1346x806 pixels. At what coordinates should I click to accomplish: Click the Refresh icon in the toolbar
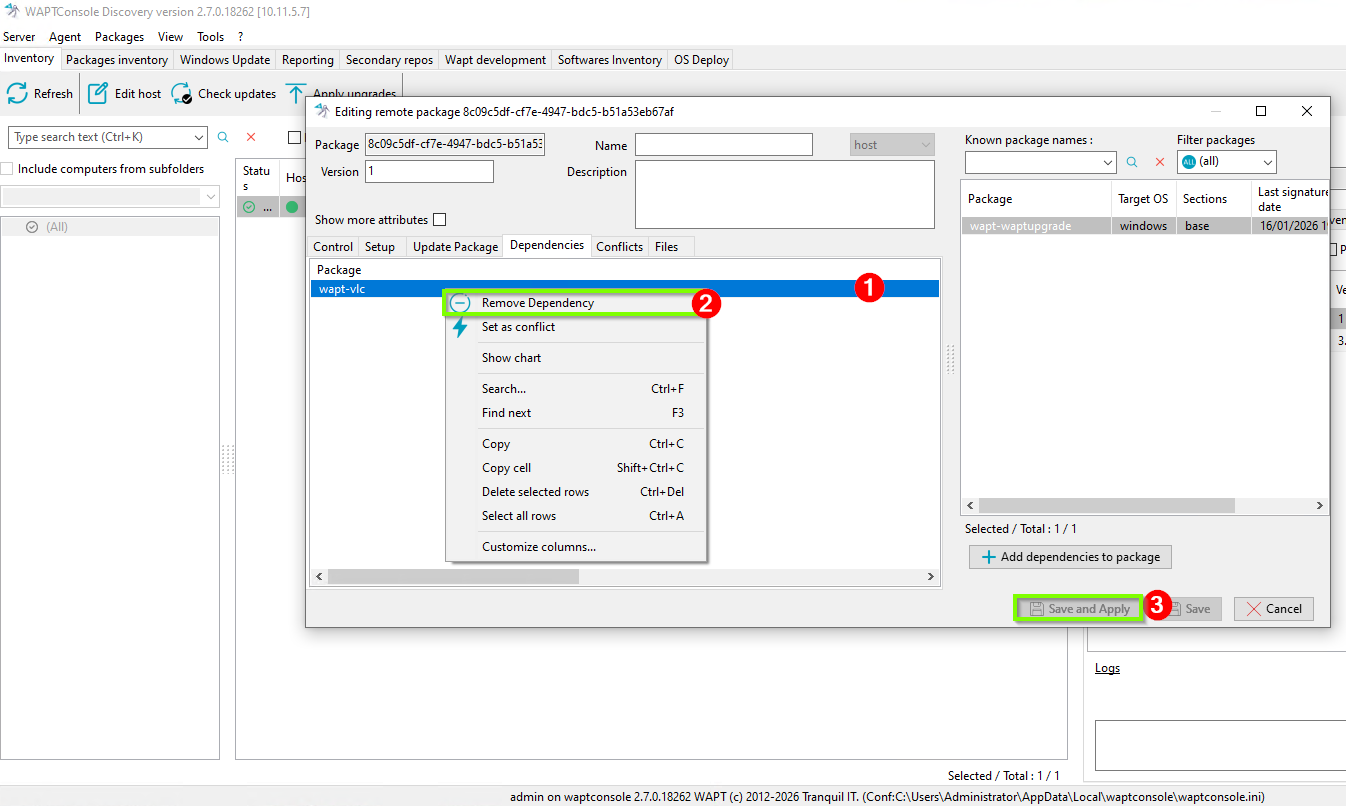(17, 94)
